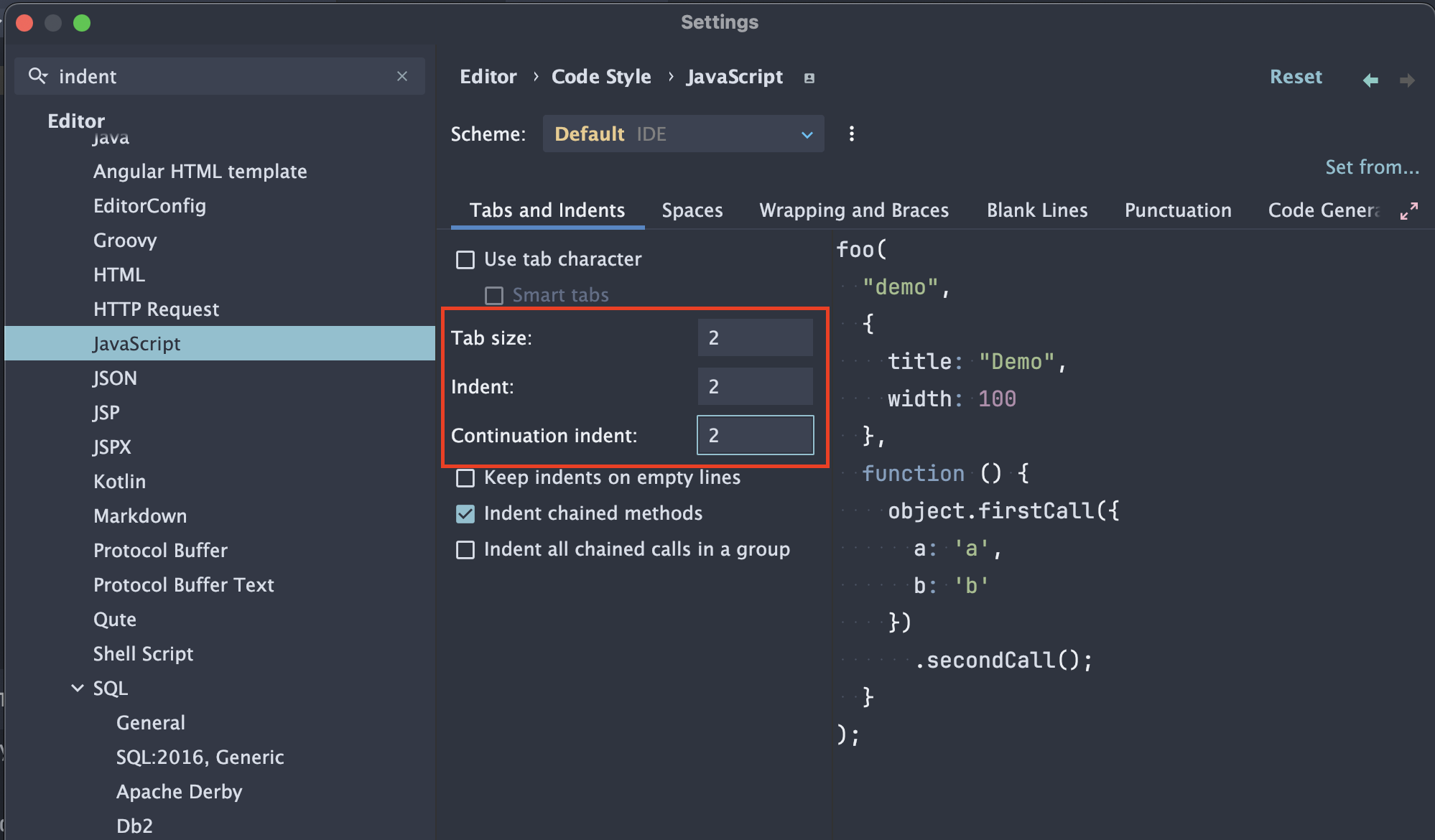Click the back navigation arrow
1435x840 pixels.
[x=1370, y=80]
